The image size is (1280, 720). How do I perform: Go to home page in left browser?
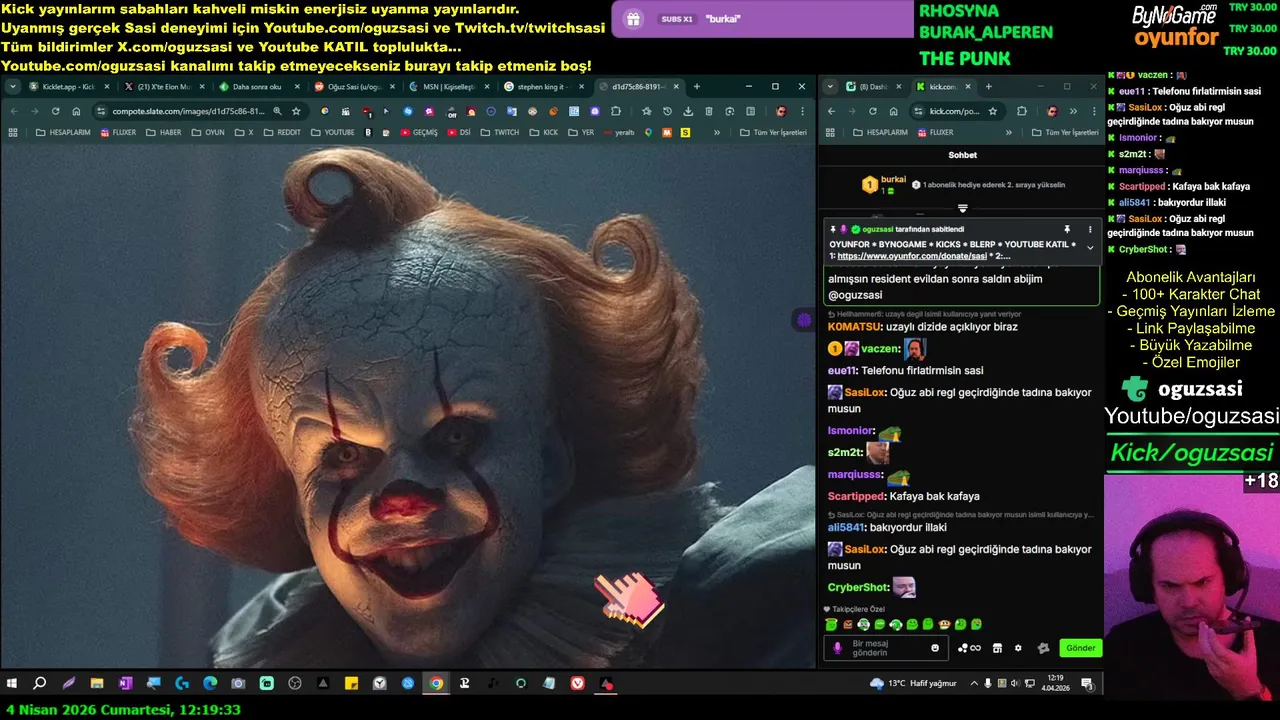coord(76,111)
